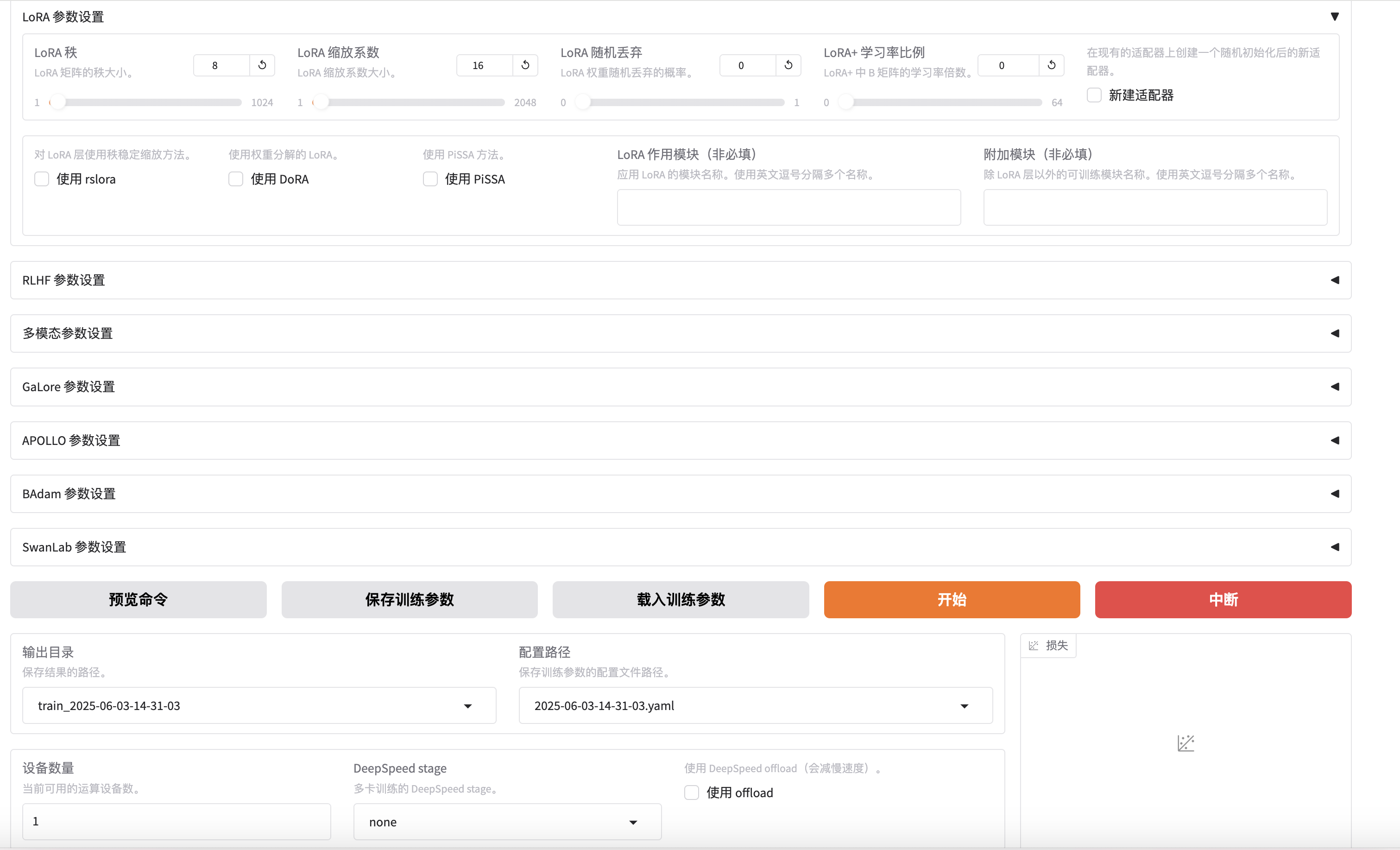Reset the LoRA 秩 value
1400x850 pixels.
[x=262, y=65]
